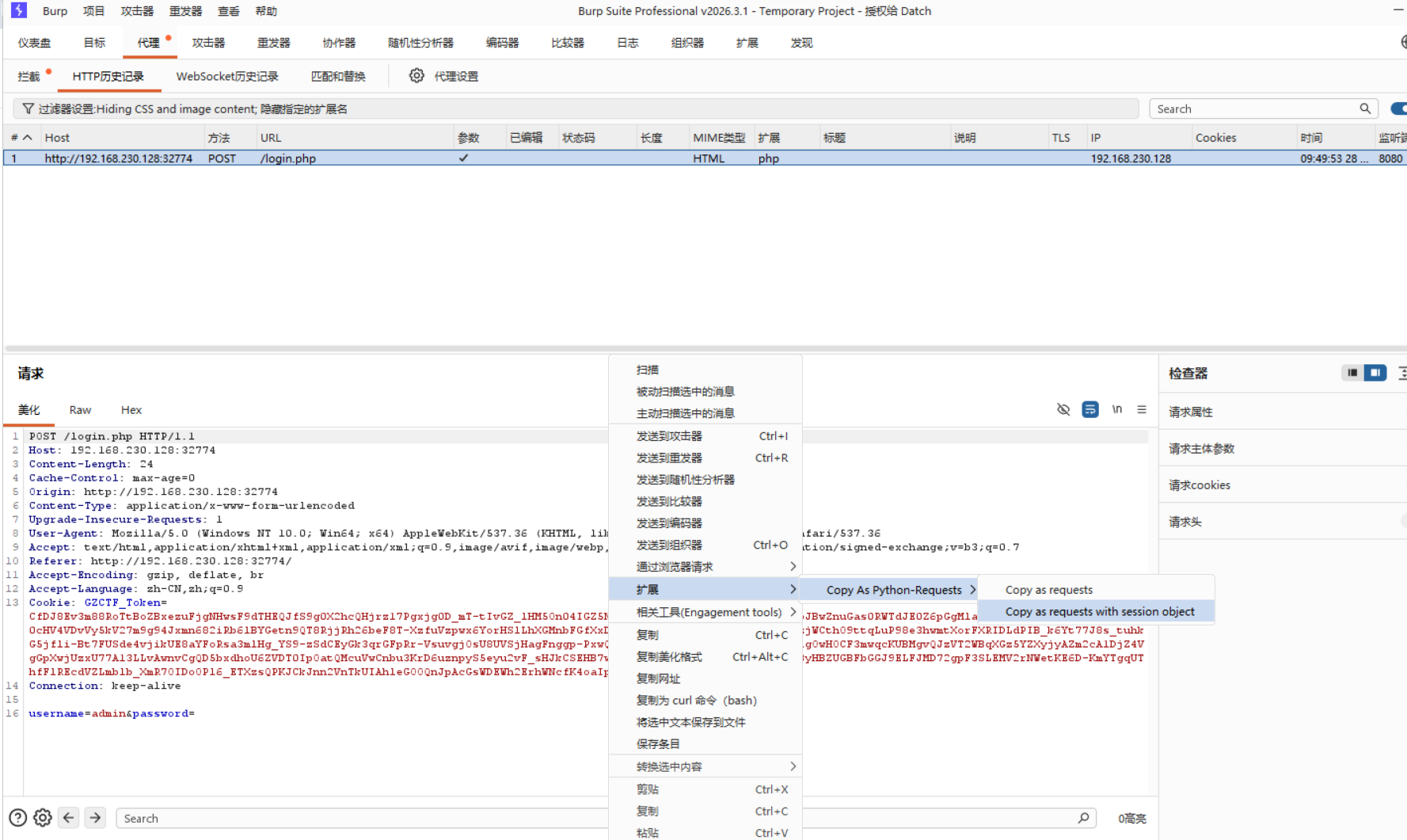Go to previous search match arrow
The height and width of the screenshot is (840, 1407).
coord(69,818)
